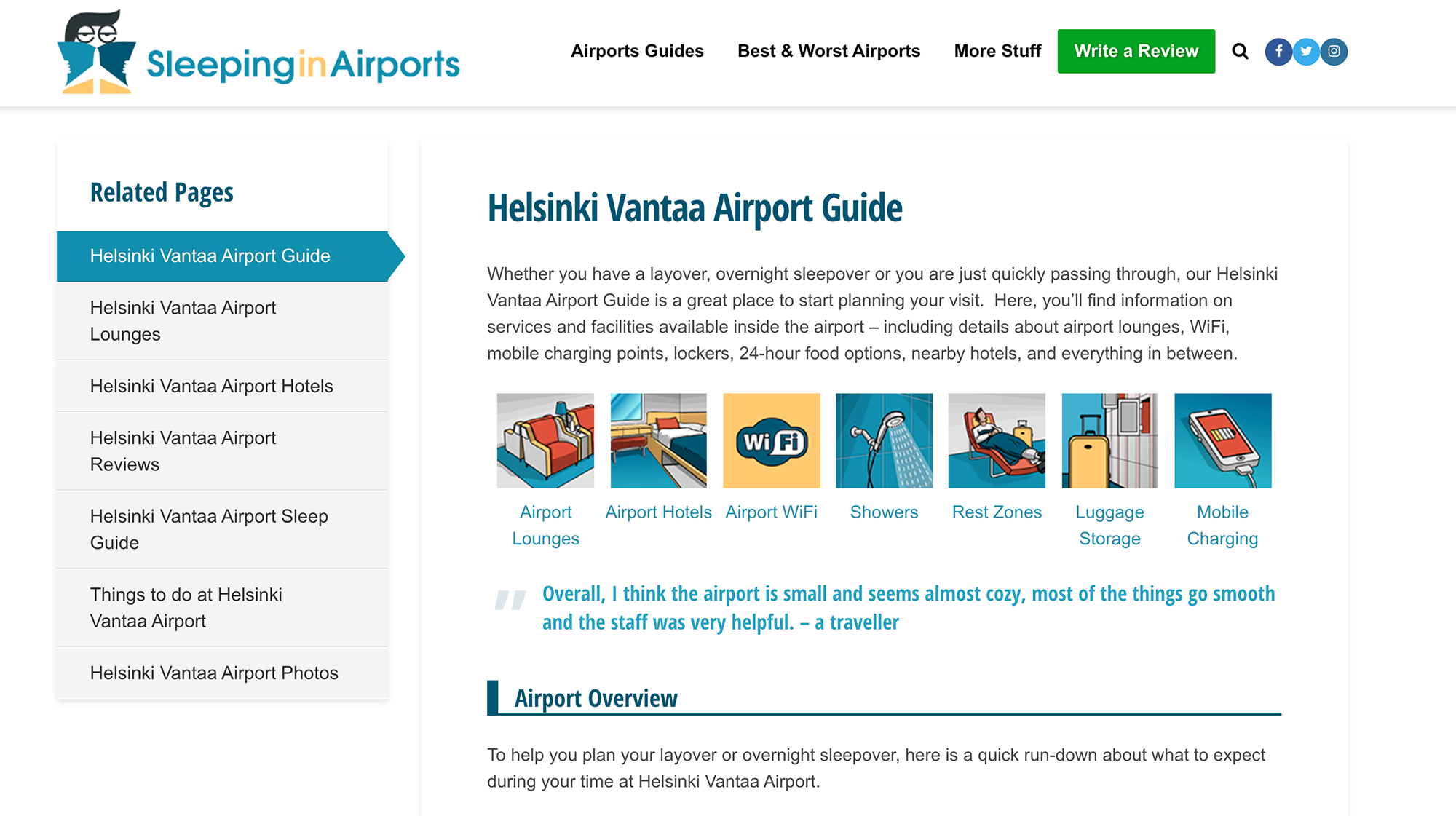The height and width of the screenshot is (816, 1456).
Task: Click the Airports Guides menu item
Action: [x=637, y=51]
